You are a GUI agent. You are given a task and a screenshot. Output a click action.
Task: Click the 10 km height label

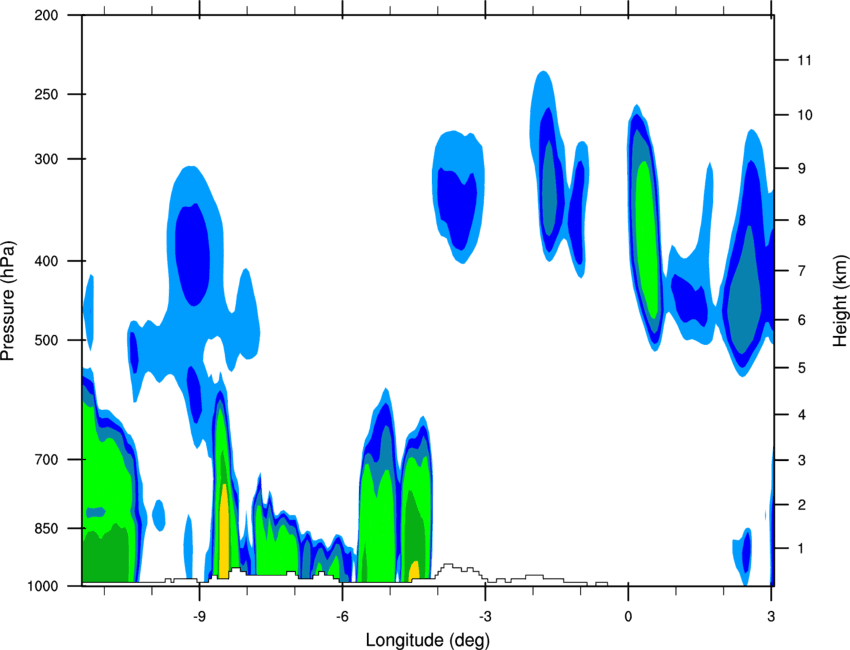pos(804,115)
